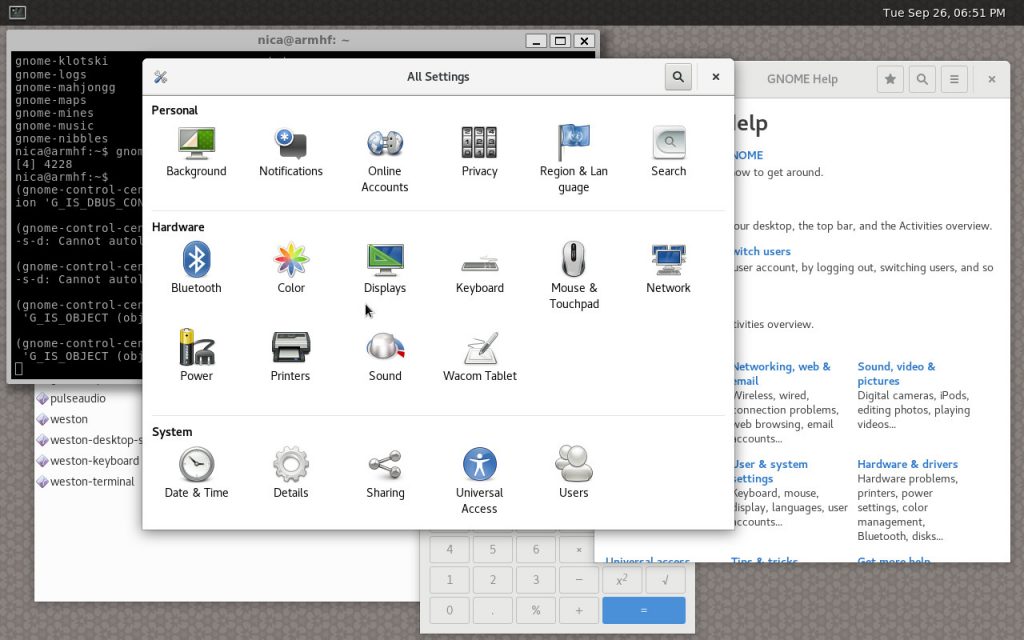Image resolution: width=1024 pixels, height=640 pixels.
Task: Open the Privacy settings
Action: click(479, 152)
